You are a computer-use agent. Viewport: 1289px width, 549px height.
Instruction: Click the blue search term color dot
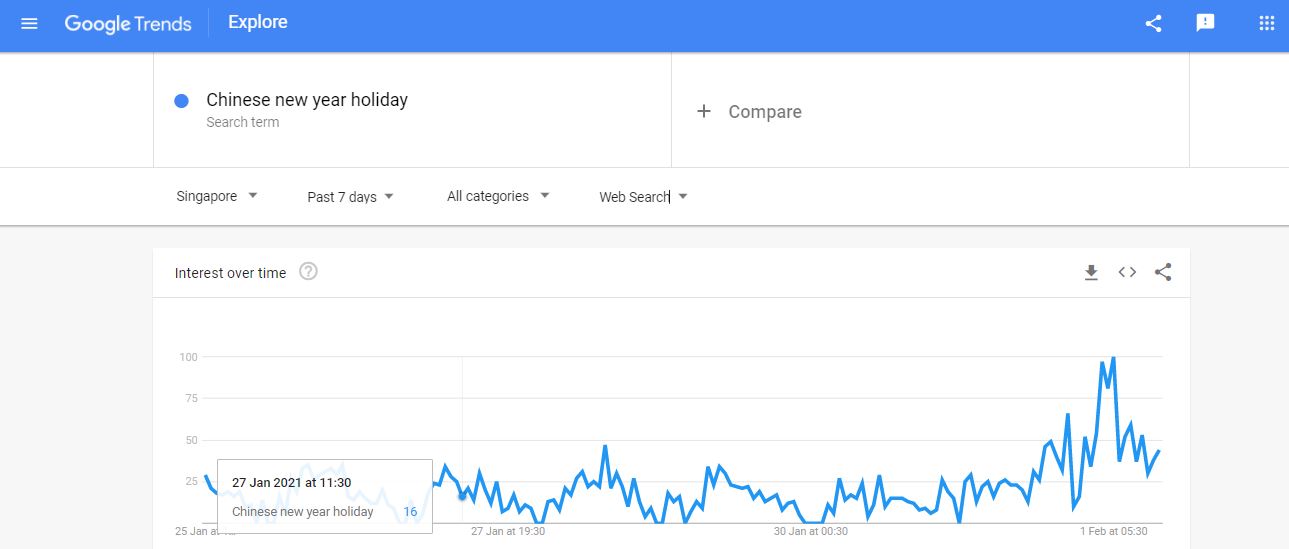click(x=182, y=101)
